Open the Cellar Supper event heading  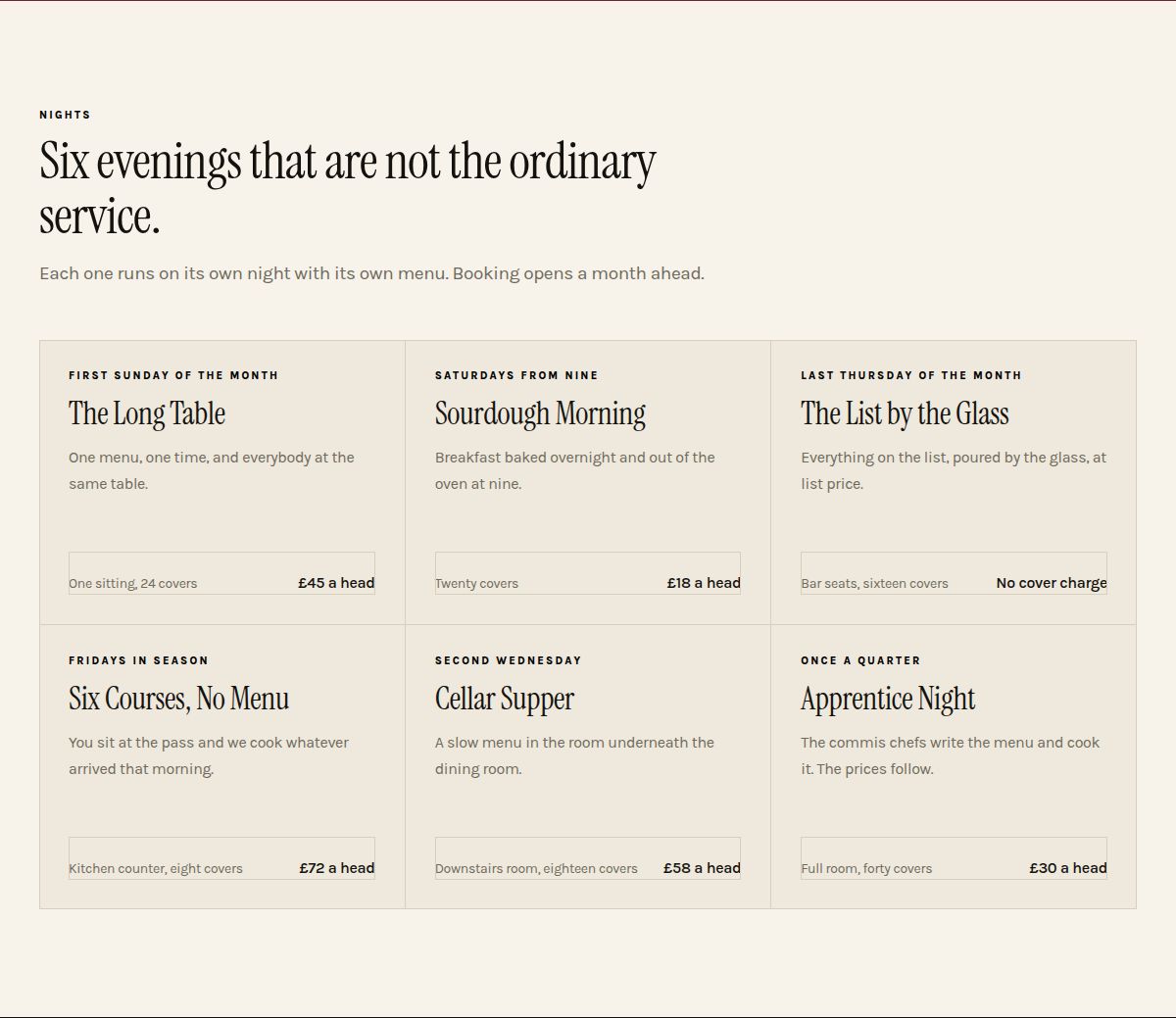coord(504,699)
